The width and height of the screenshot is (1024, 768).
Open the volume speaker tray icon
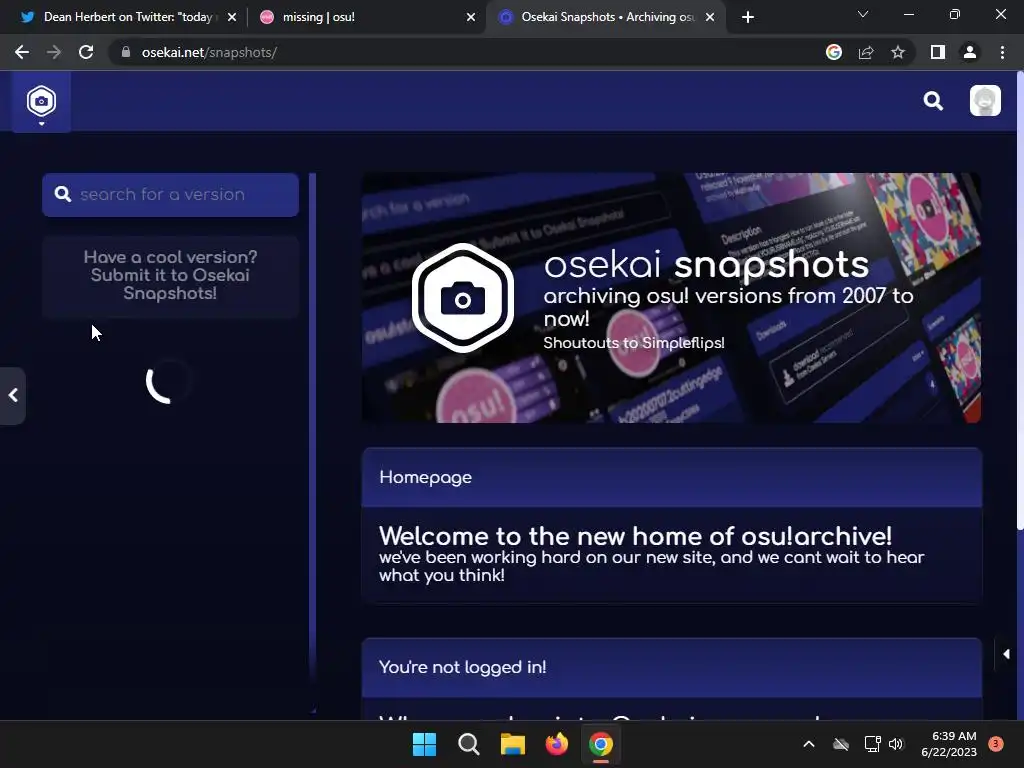[x=896, y=744]
